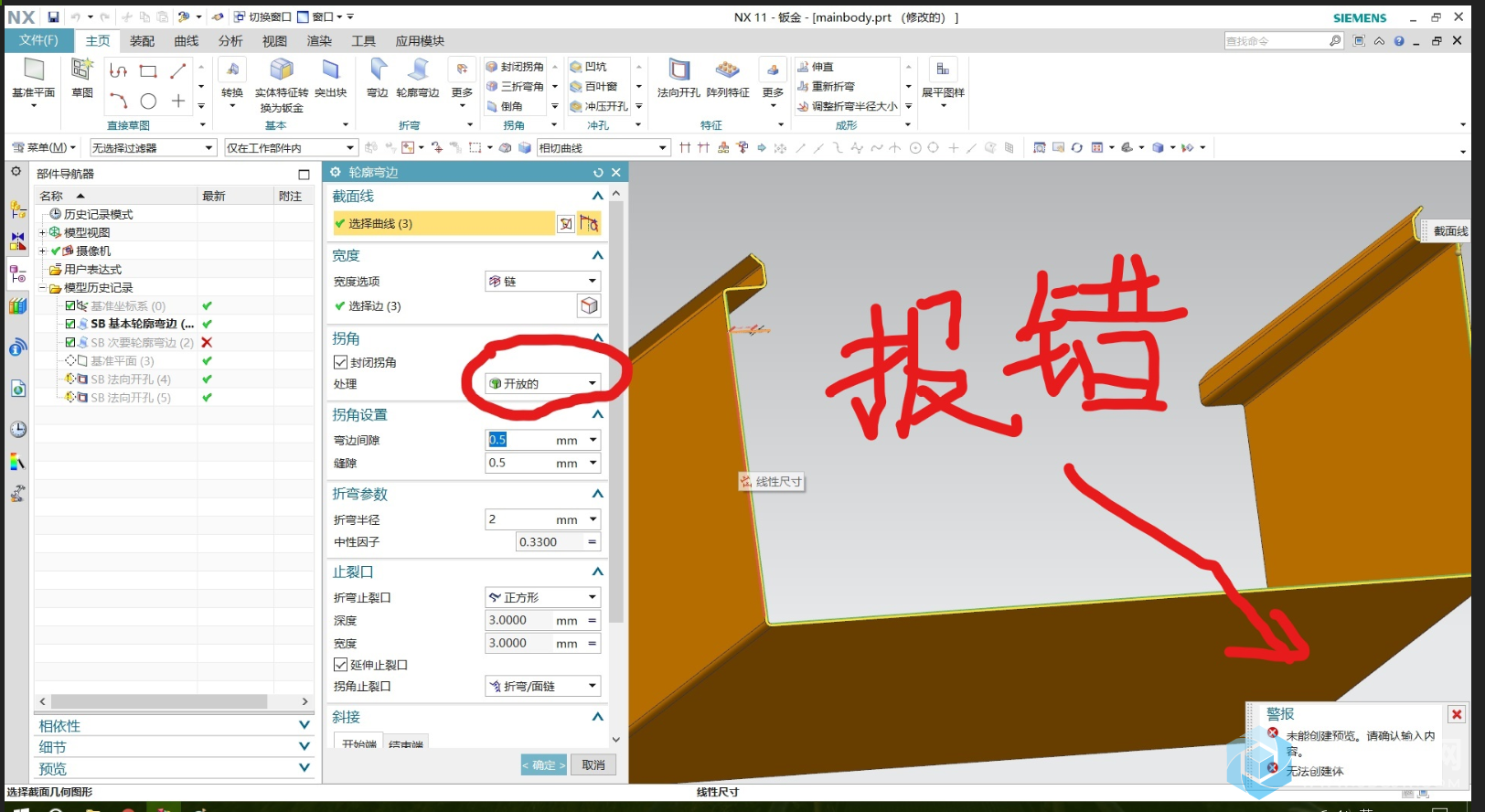Click the 伸直 unbend command
1485x812 pixels.
point(816,67)
